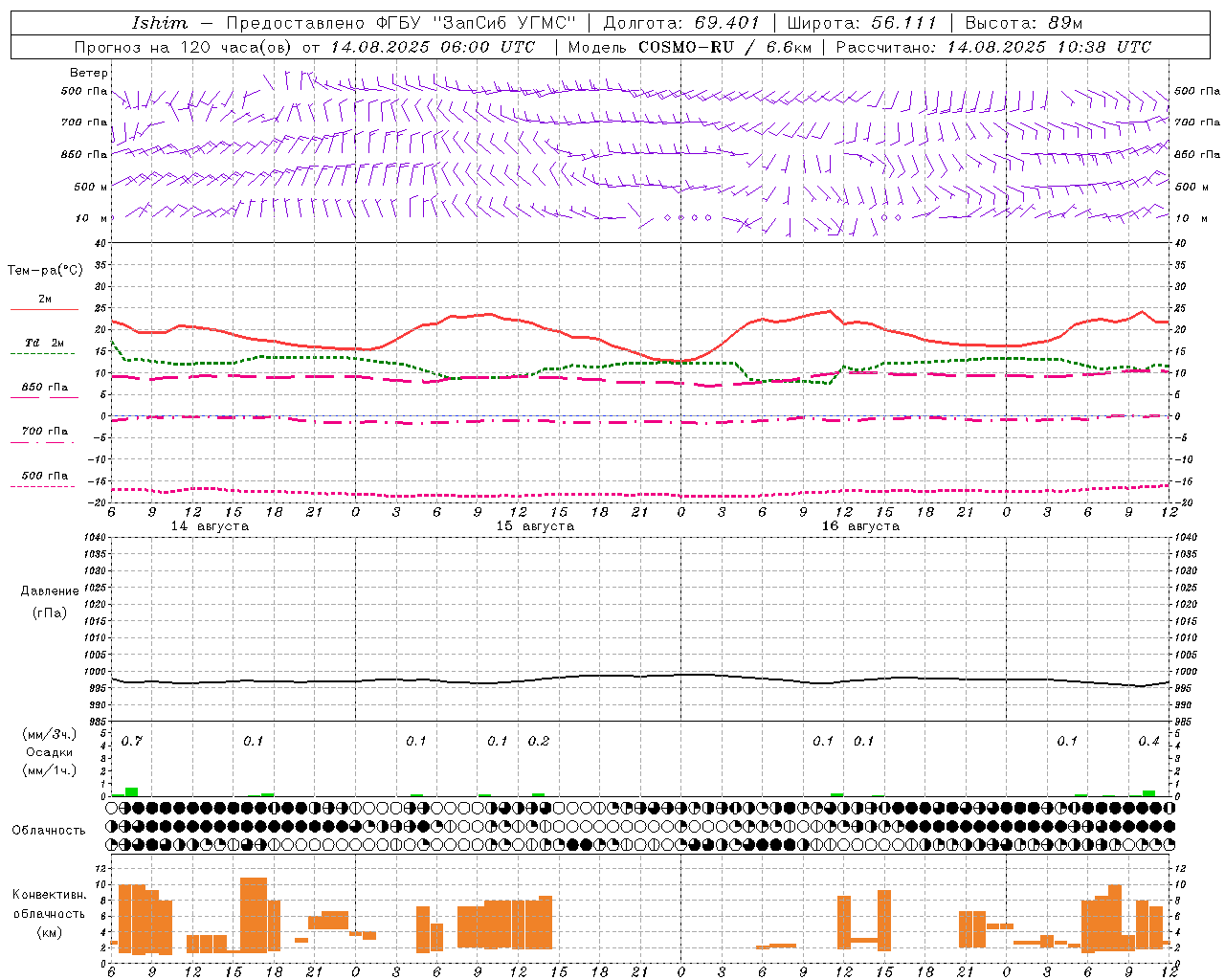Click the (мм/3ч.) precipitation unit label
This screenshot has width=1225, height=980.
50,734
